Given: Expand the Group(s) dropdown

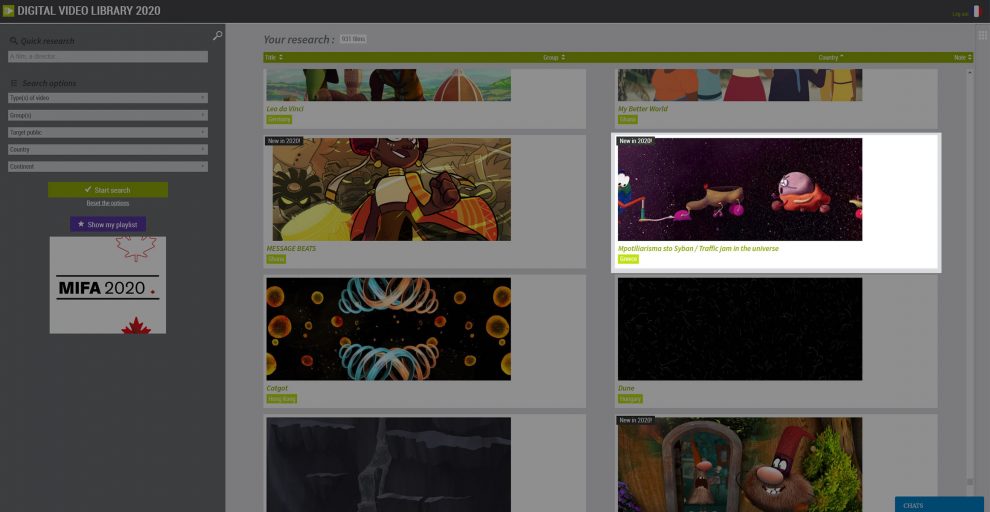Looking at the screenshot, I should tap(108, 115).
